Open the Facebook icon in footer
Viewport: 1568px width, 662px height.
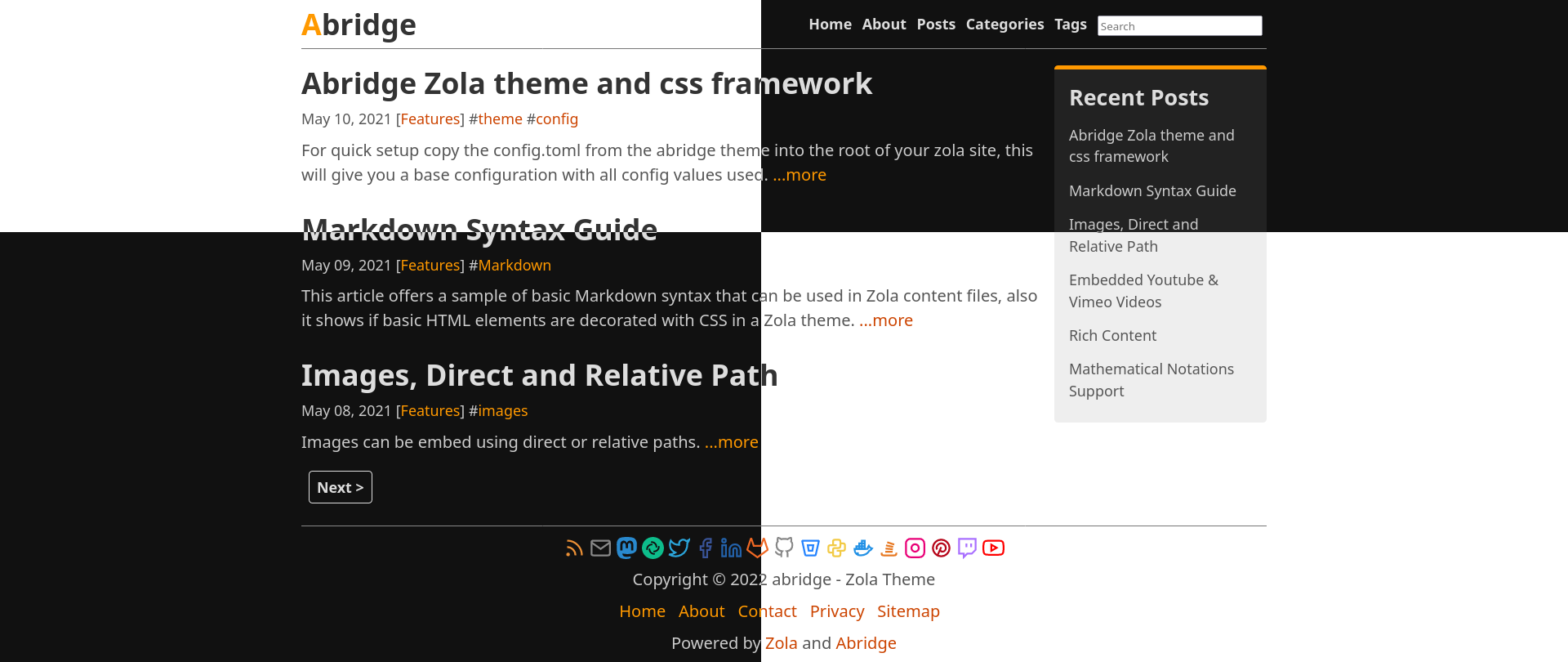pyautogui.click(x=705, y=548)
